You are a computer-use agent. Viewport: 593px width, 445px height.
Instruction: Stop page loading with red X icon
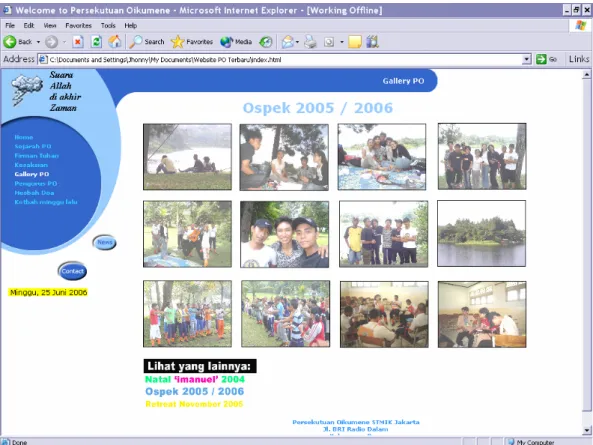(78, 42)
